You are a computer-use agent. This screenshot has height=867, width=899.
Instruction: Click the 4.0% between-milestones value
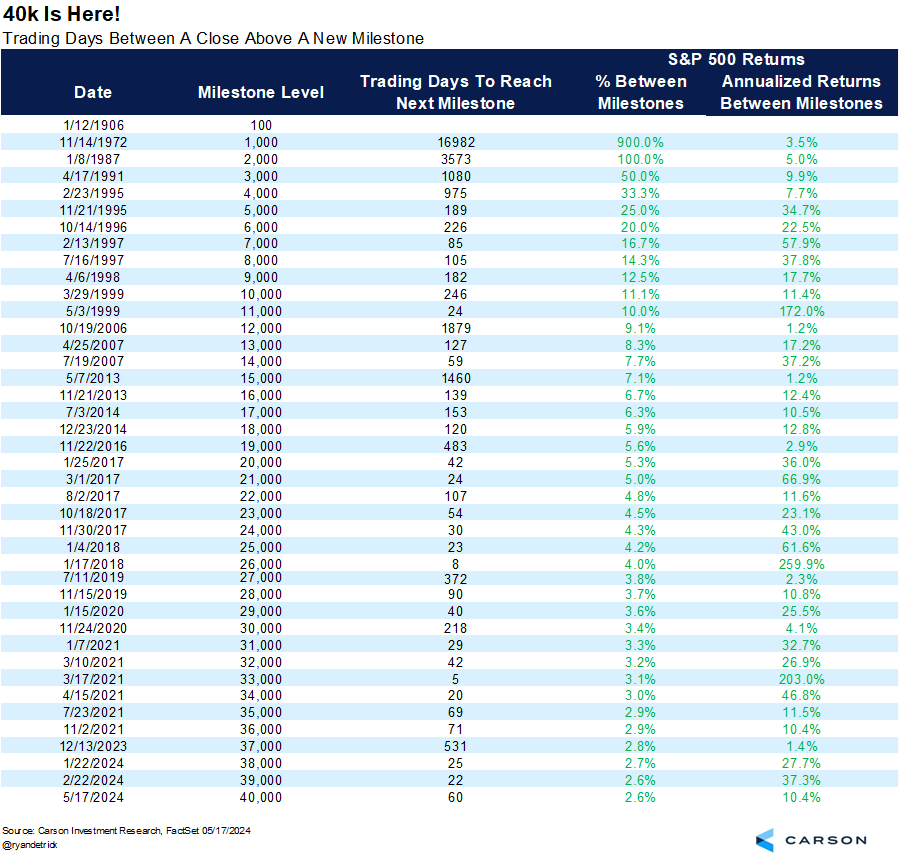coord(640,564)
